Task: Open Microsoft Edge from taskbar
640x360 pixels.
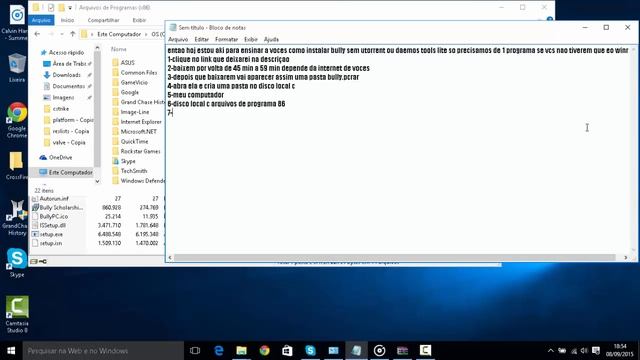Action: tap(219, 351)
